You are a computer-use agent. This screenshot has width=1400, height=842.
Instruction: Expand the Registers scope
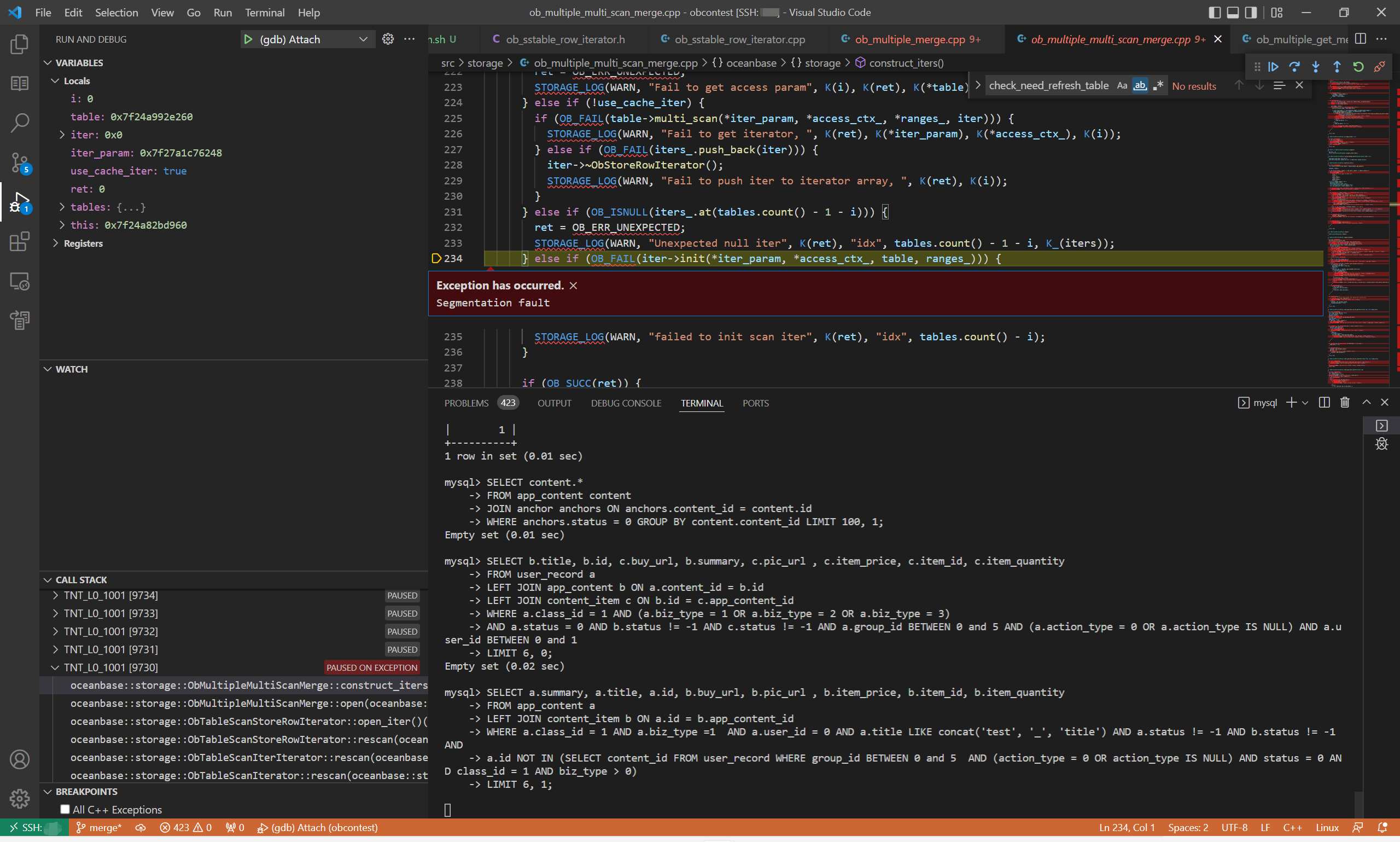click(55, 243)
